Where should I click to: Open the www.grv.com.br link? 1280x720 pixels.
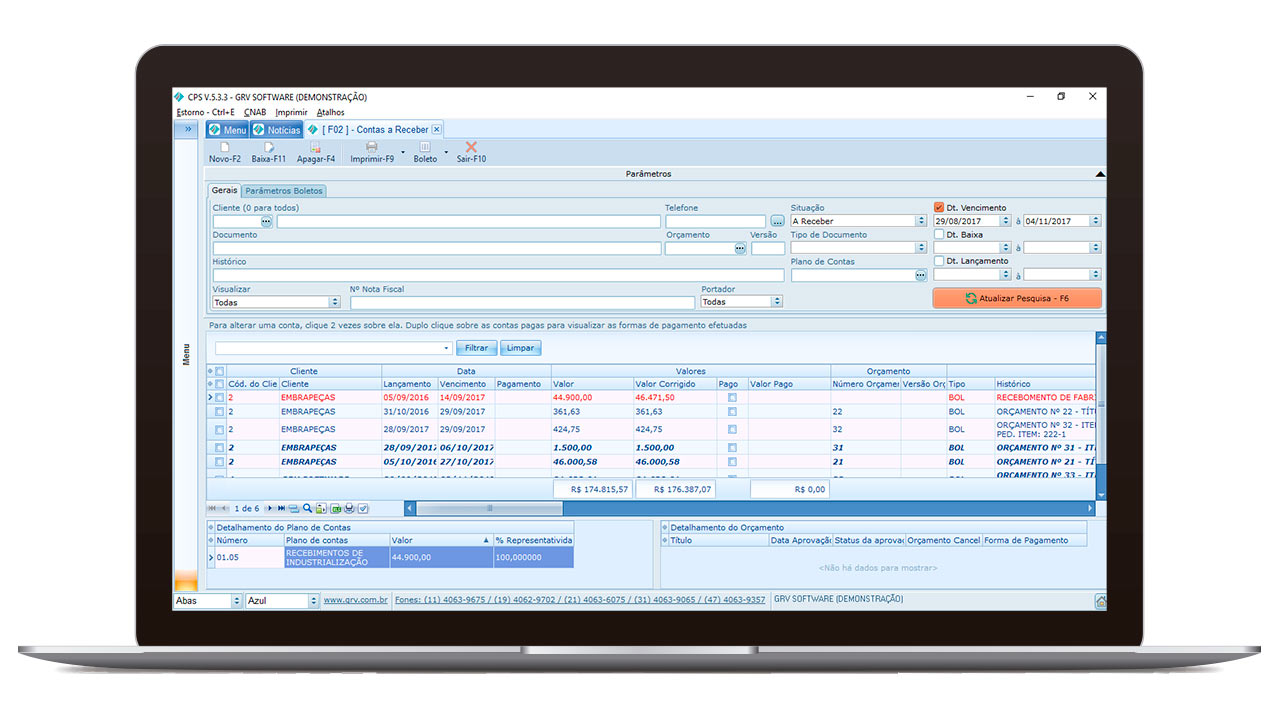point(355,601)
